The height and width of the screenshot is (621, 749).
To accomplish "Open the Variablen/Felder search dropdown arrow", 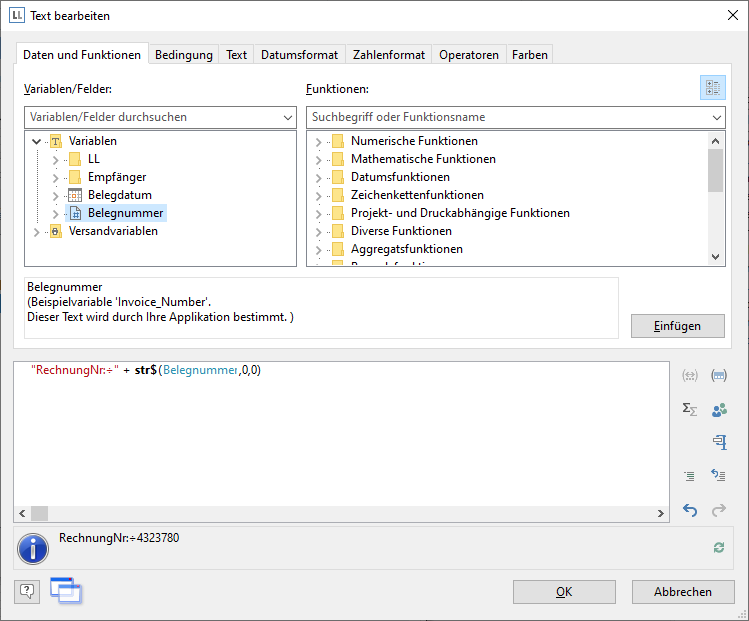I will point(286,117).
